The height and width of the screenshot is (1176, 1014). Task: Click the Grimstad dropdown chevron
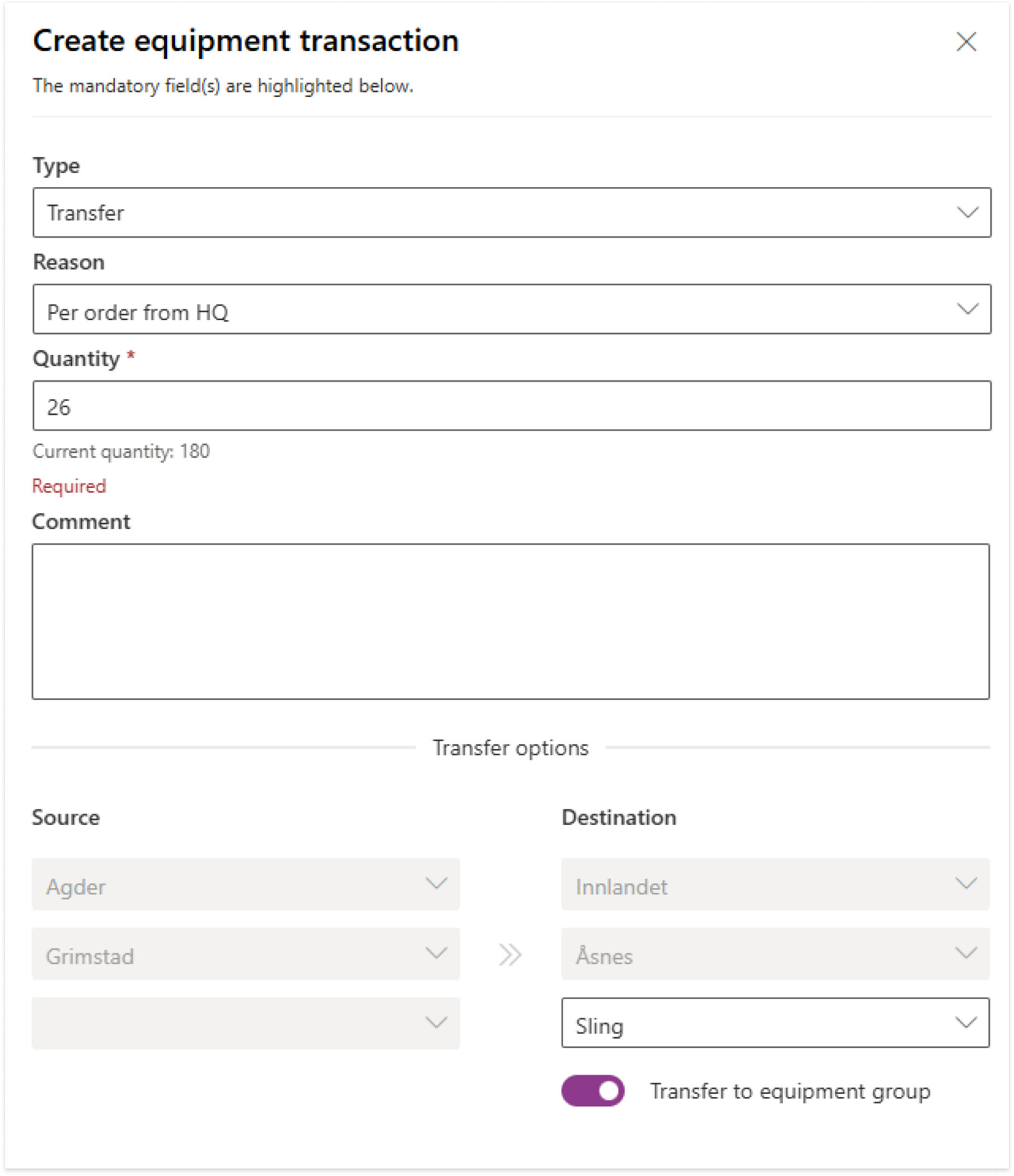coord(436,953)
